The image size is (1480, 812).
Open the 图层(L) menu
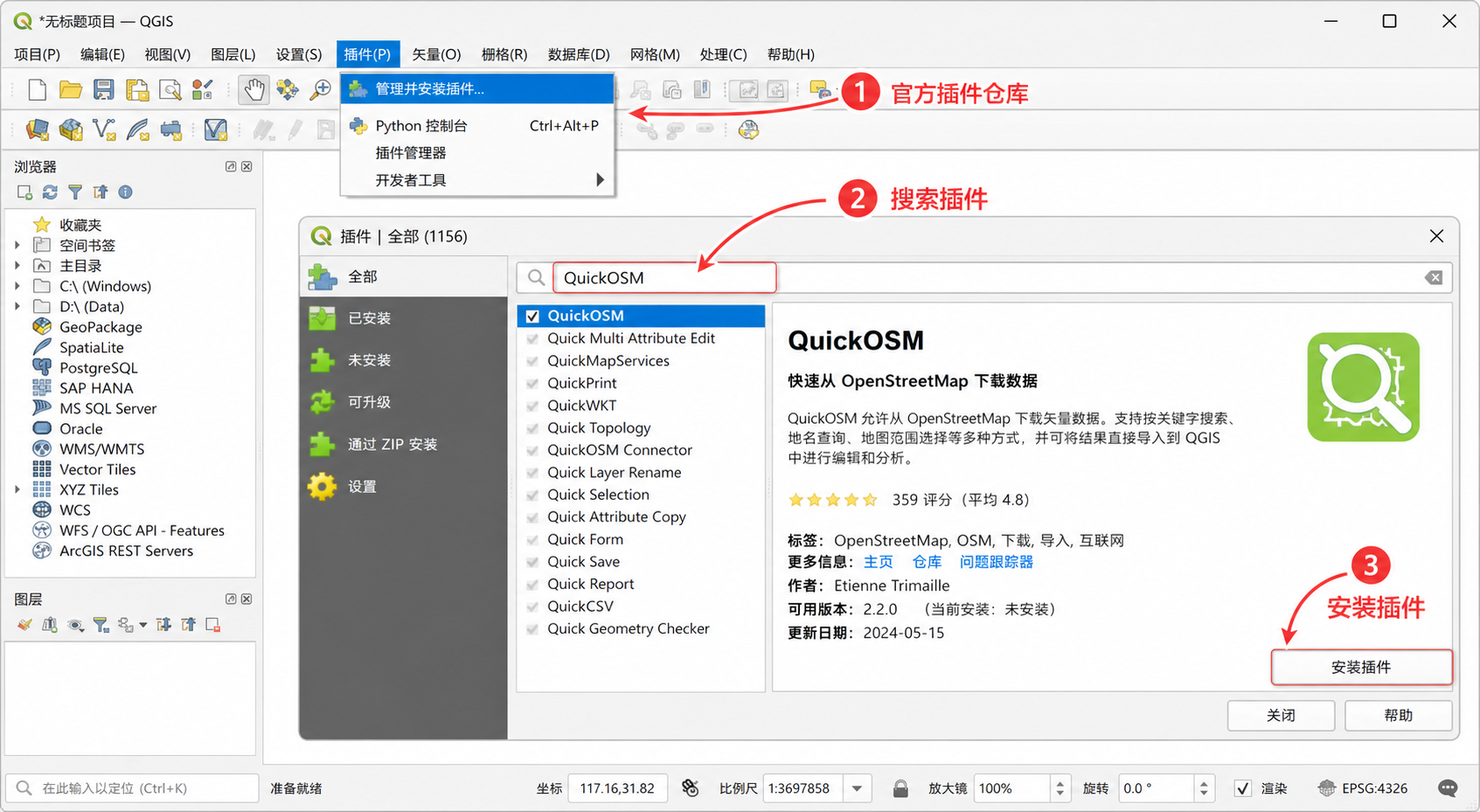(233, 54)
